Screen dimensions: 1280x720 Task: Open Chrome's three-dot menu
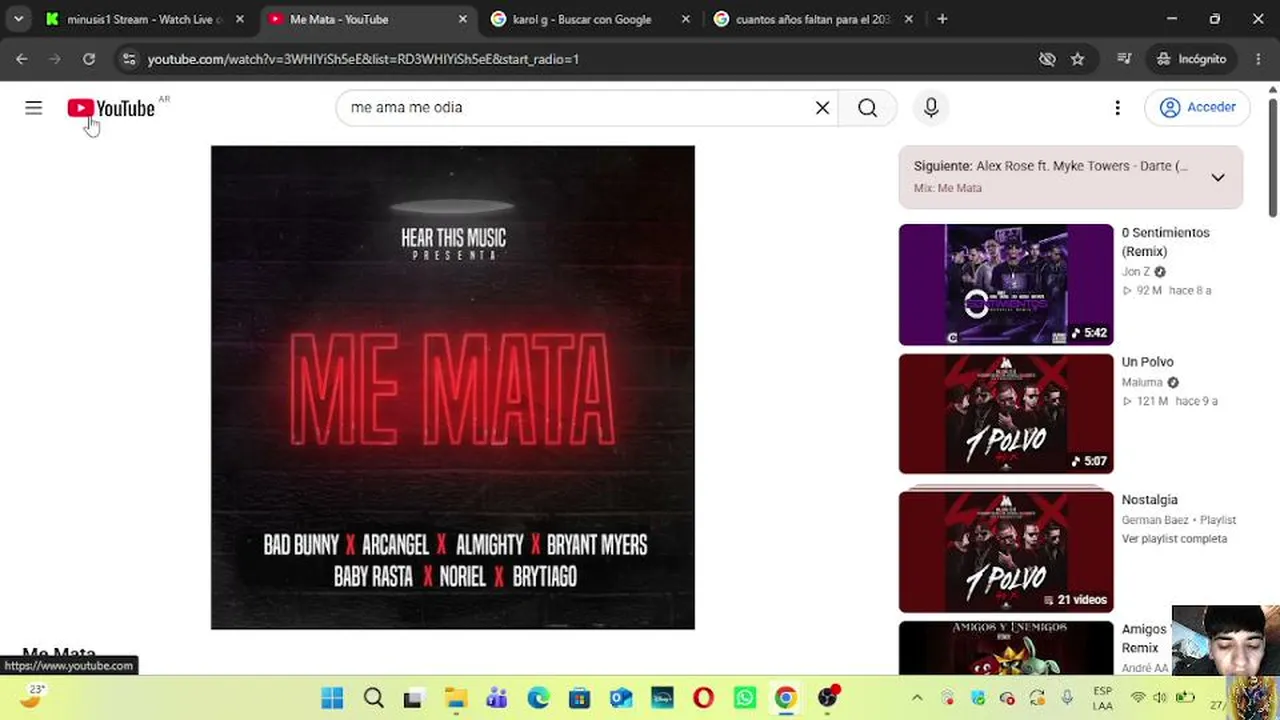(1258, 59)
